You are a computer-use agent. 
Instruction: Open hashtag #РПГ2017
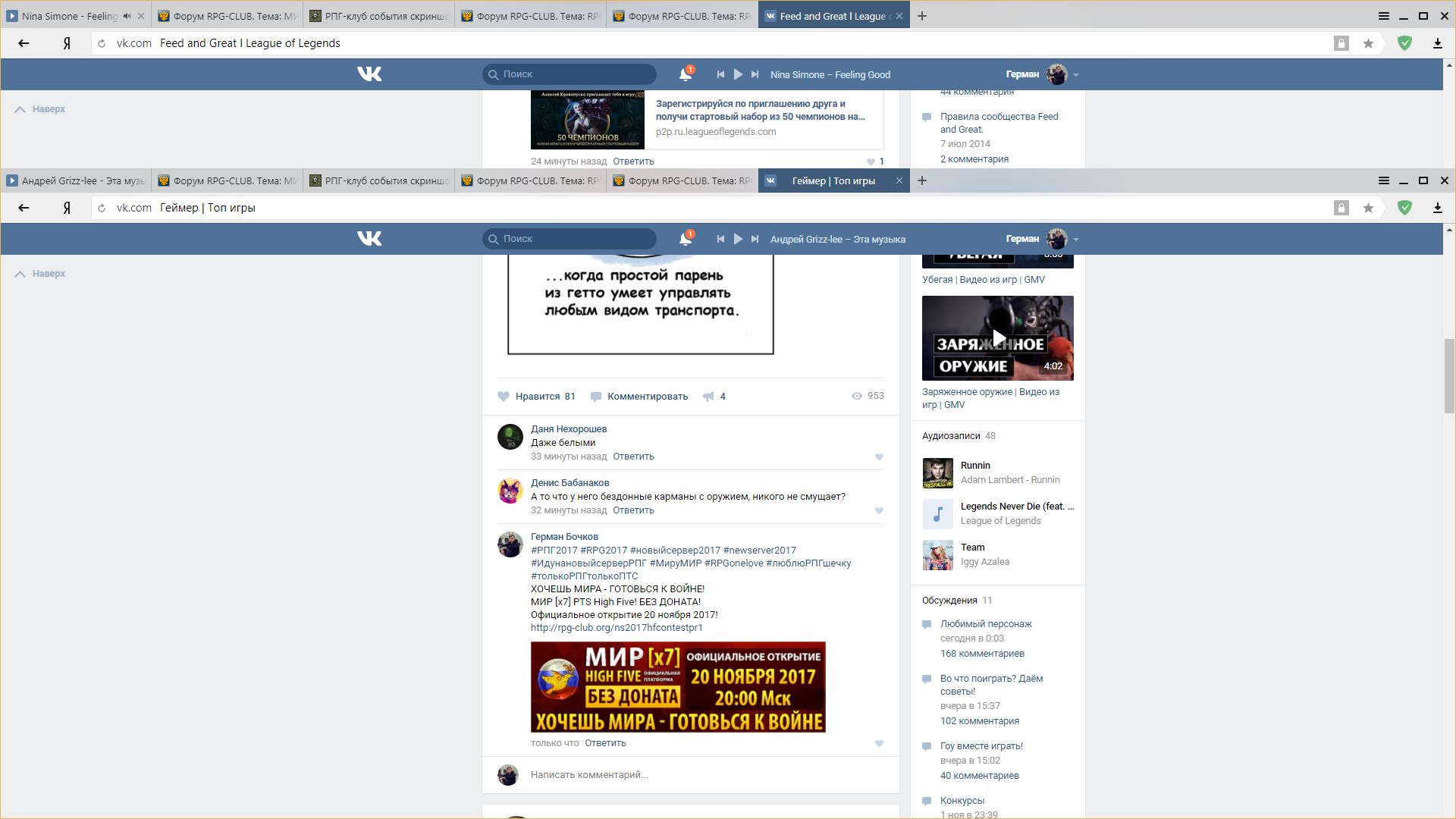coord(554,551)
